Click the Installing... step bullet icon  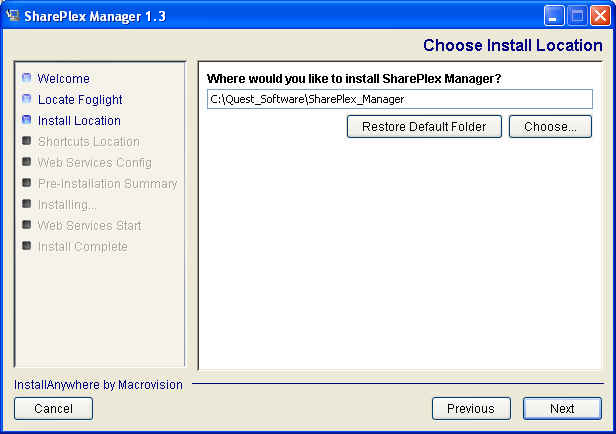tap(26, 203)
